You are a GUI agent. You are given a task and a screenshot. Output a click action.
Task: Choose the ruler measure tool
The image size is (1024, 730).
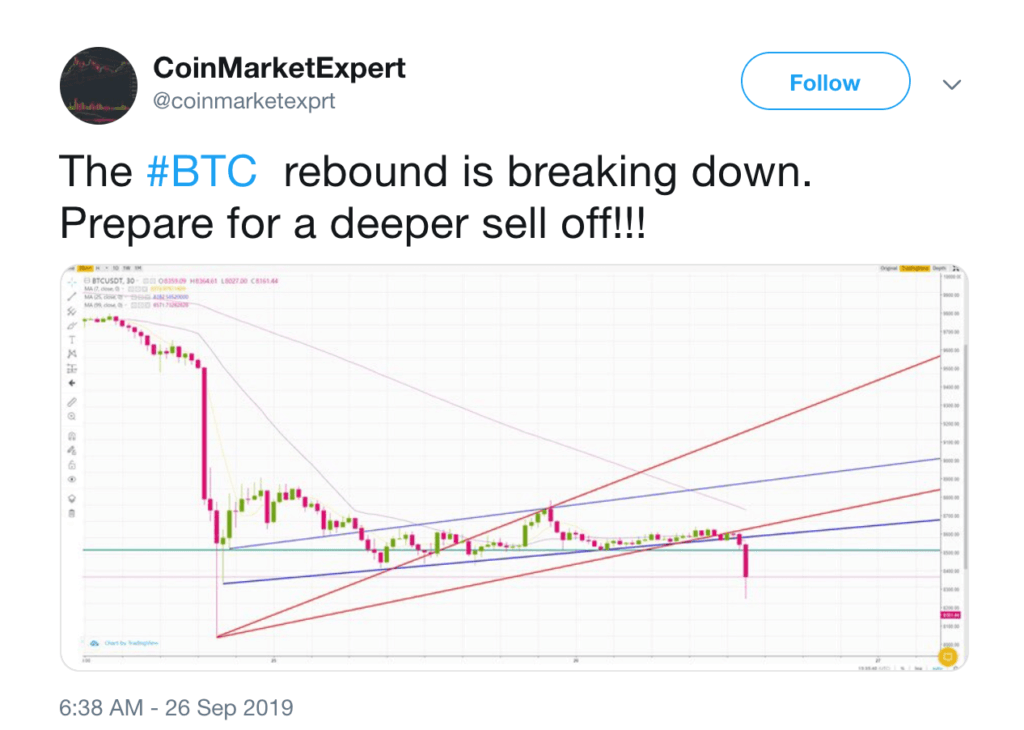[72, 402]
